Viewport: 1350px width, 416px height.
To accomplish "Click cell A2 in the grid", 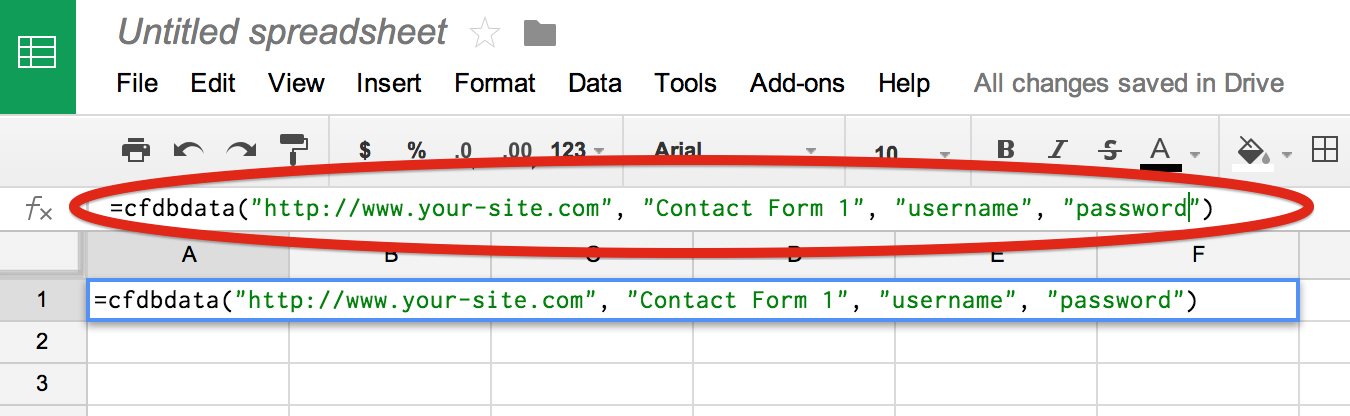I will click(188, 342).
